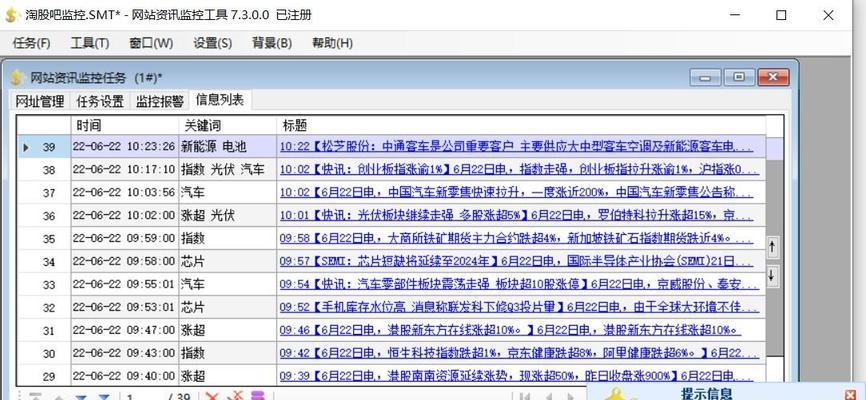
Task: Click the 标题 column header
Action: pos(521,125)
